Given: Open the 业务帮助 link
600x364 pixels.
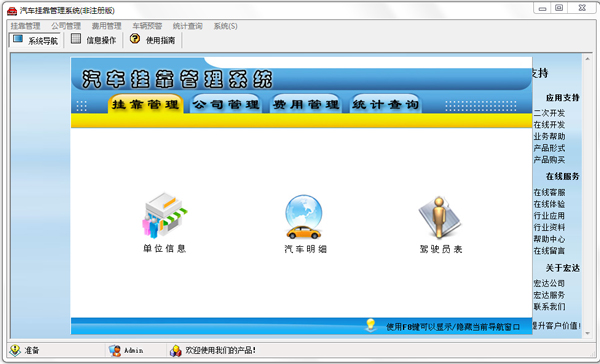Looking at the screenshot, I should point(549,137).
